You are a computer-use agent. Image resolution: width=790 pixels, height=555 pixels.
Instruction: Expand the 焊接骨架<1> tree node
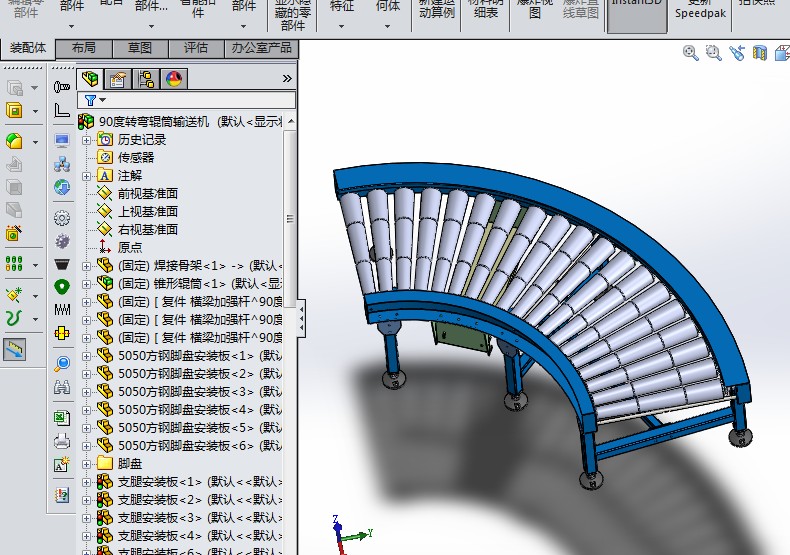click(86, 266)
